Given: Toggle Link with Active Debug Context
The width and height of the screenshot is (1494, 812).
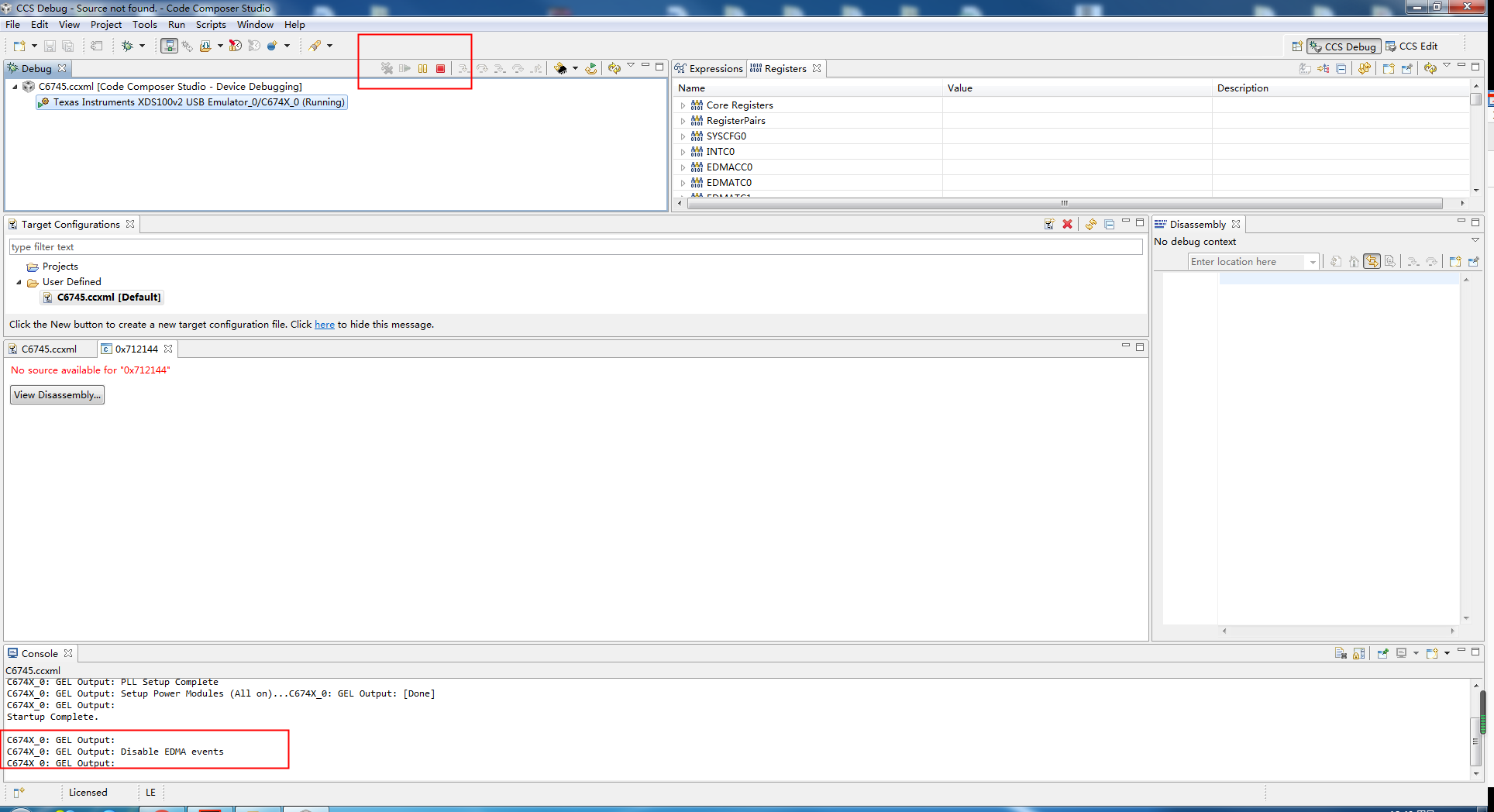Looking at the screenshot, I should [x=1372, y=261].
